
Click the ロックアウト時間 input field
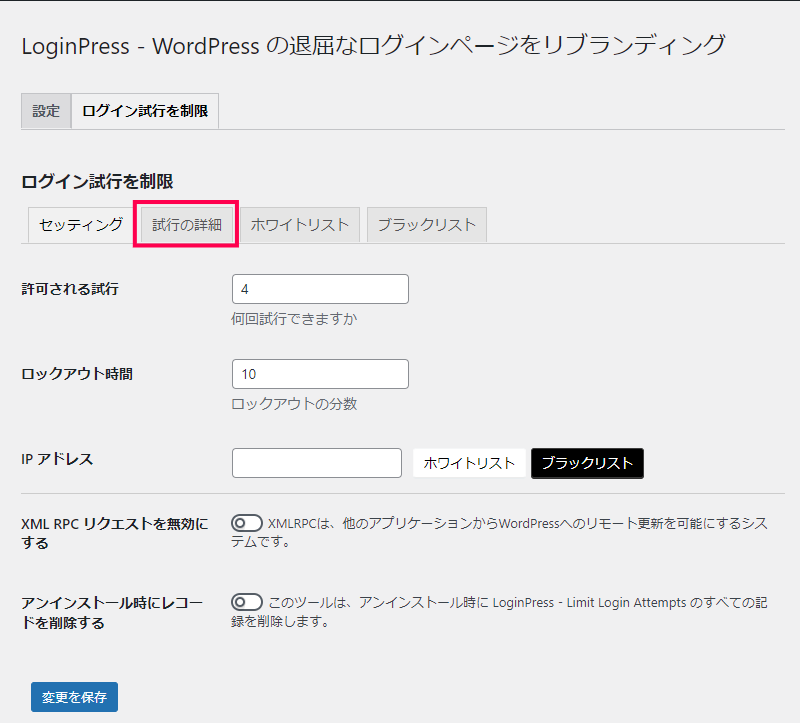(320, 374)
